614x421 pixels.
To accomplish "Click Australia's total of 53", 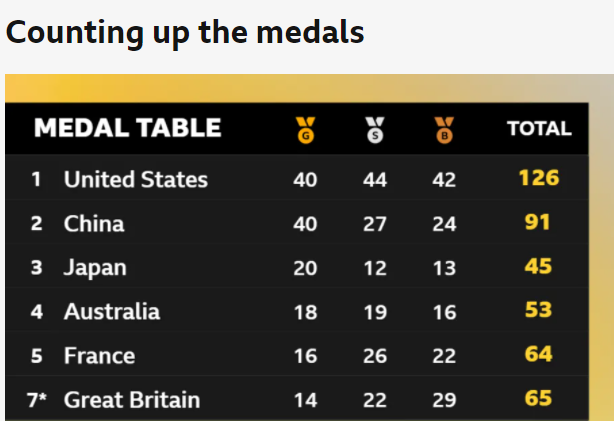I will click(x=538, y=310).
